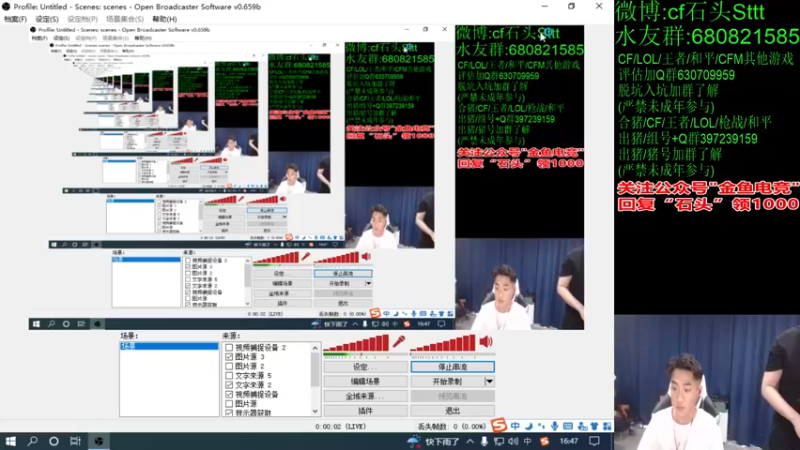Click the 快下雨了 weather text
This screenshot has height=450, width=800.
click(442, 442)
